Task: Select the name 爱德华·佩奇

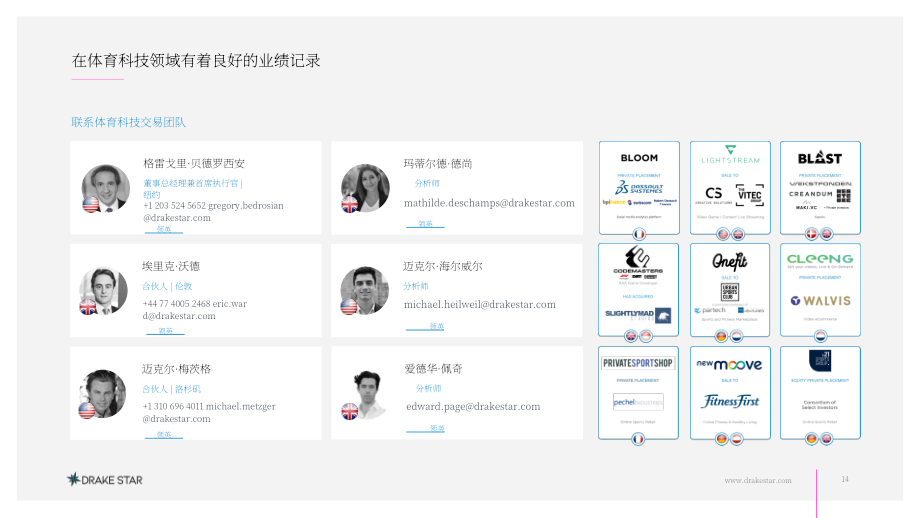Action: (x=433, y=368)
